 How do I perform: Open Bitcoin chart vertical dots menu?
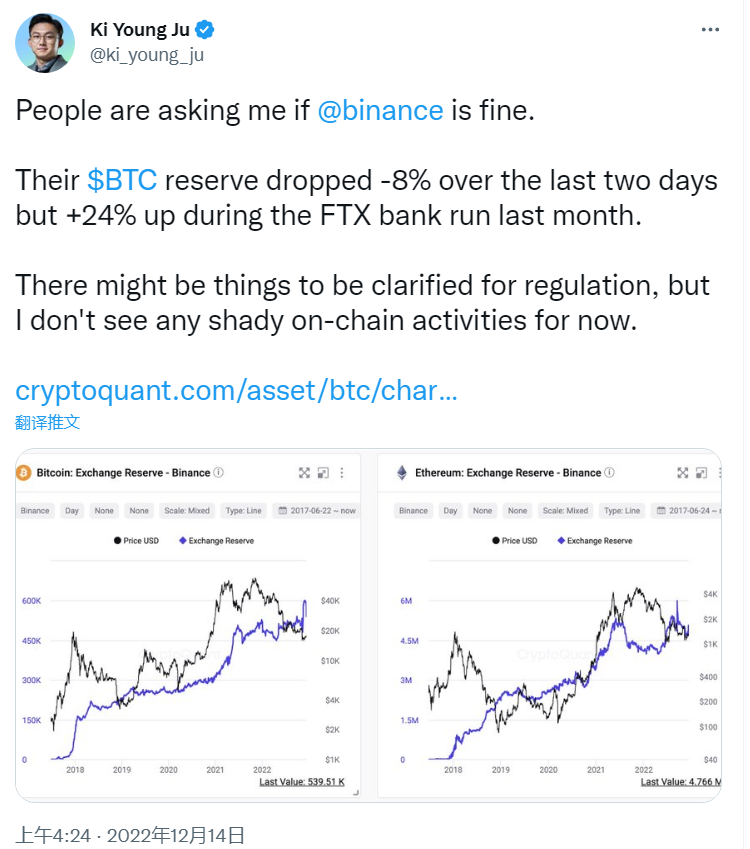coord(342,473)
